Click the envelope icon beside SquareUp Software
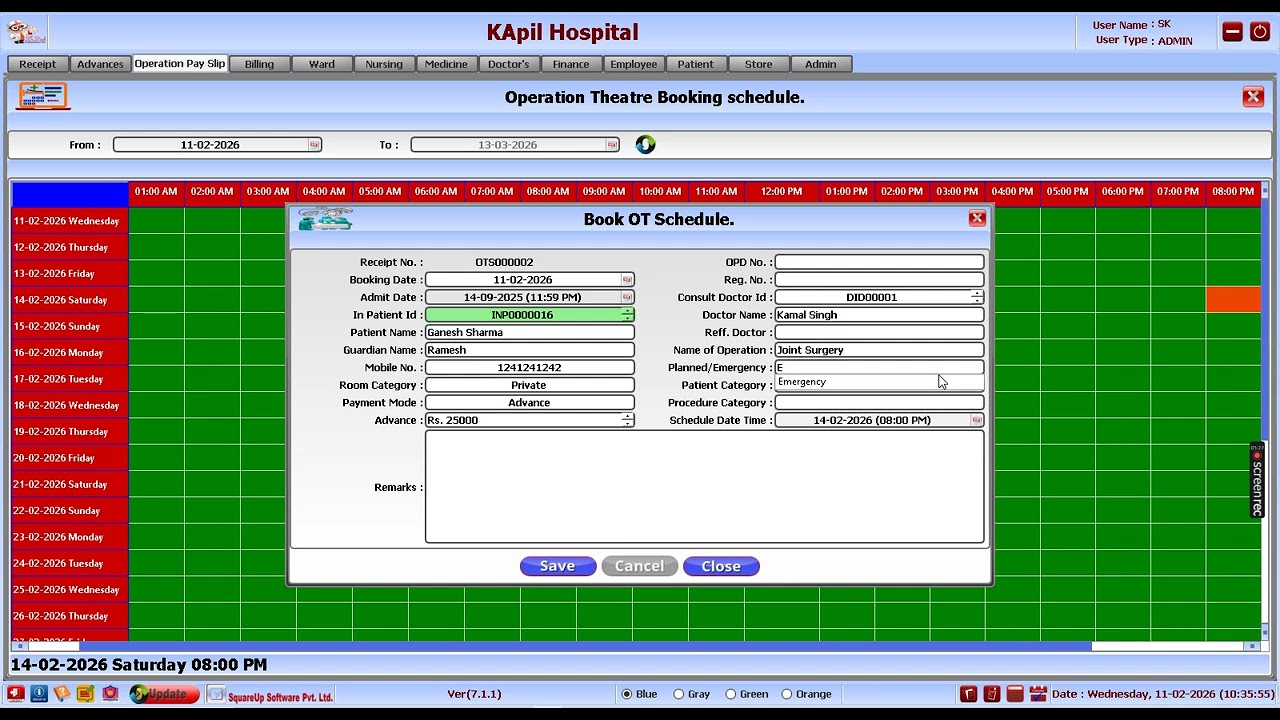 point(216,694)
